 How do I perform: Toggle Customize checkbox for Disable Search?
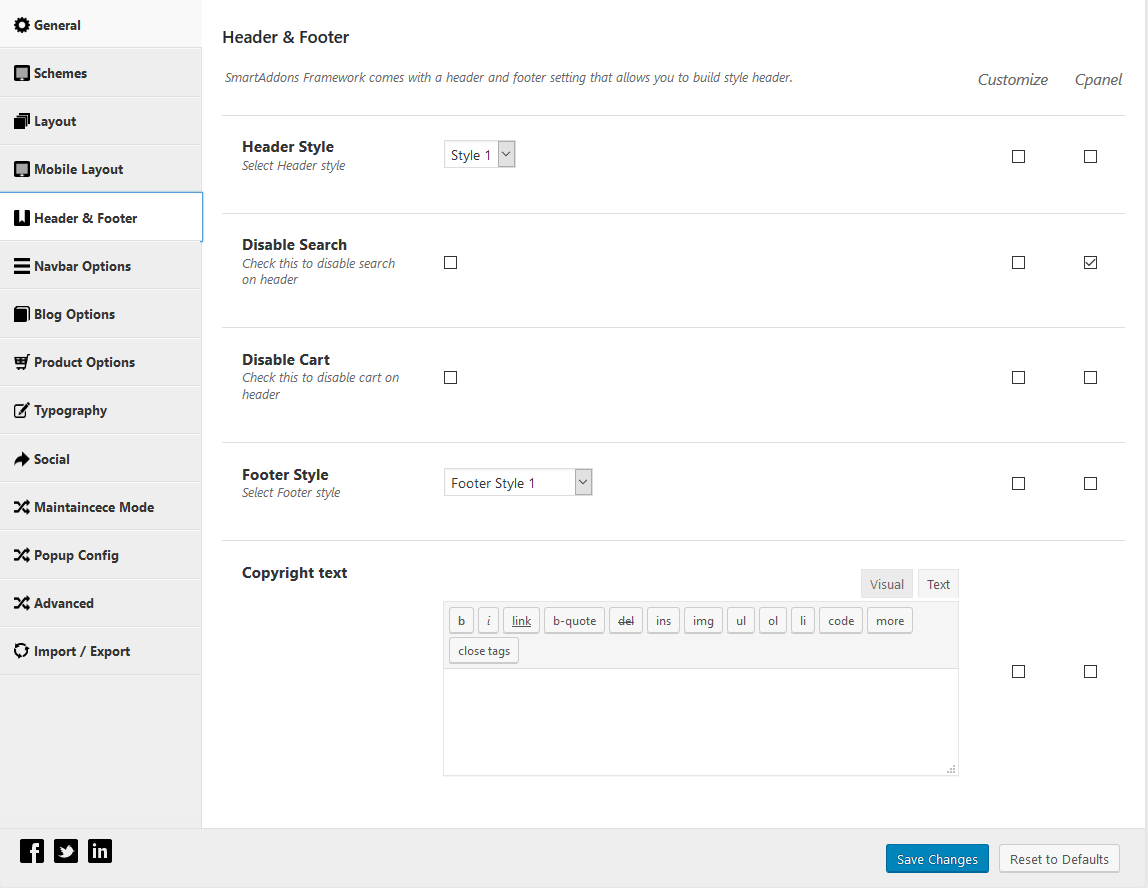(x=1018, y=262)
